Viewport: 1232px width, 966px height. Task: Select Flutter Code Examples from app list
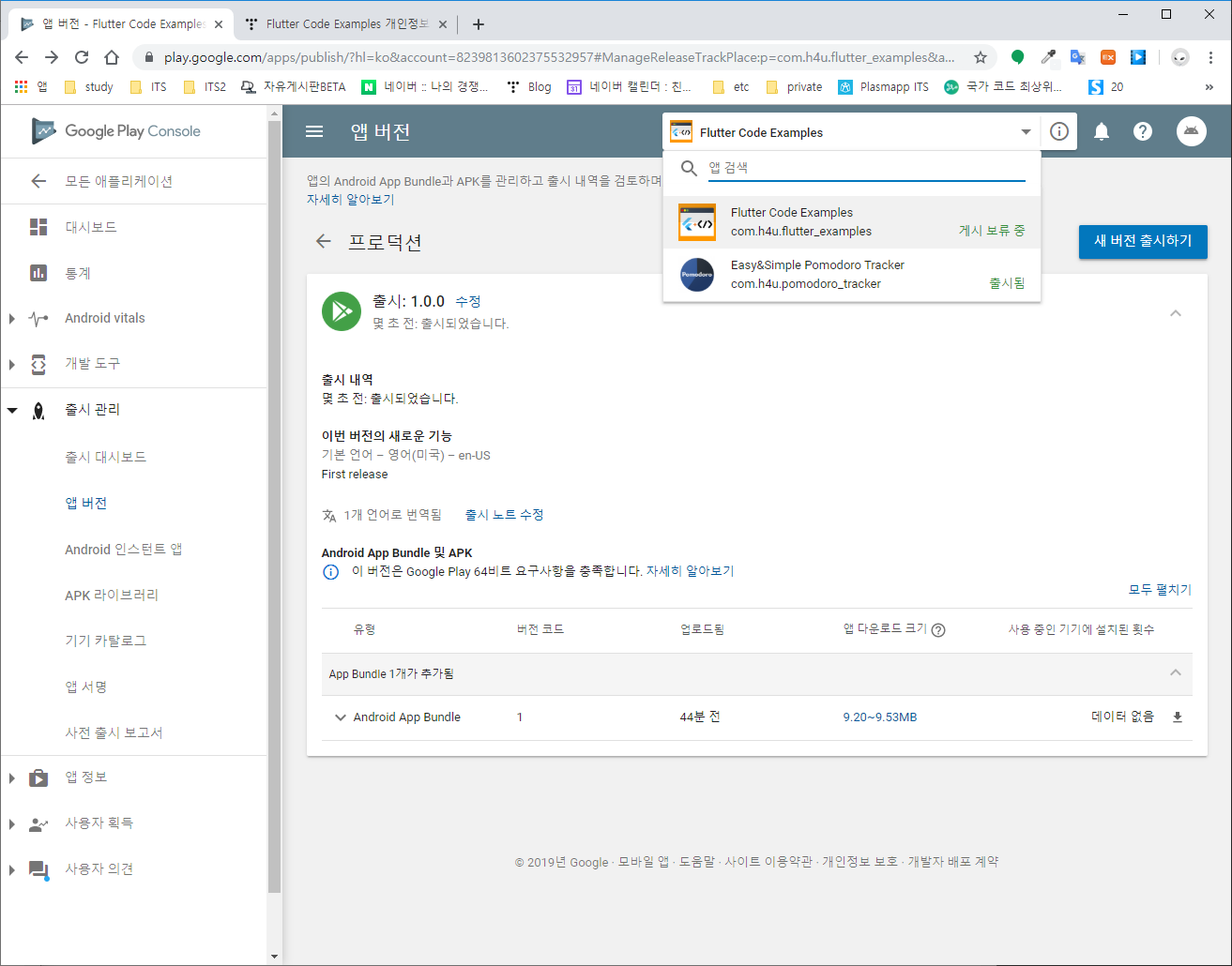pos(852,222)
